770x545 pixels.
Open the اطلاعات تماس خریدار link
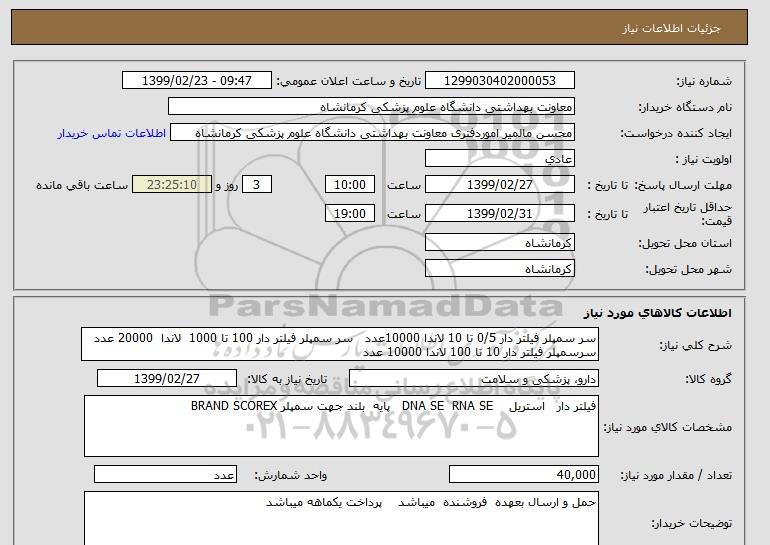pos(112,133)
